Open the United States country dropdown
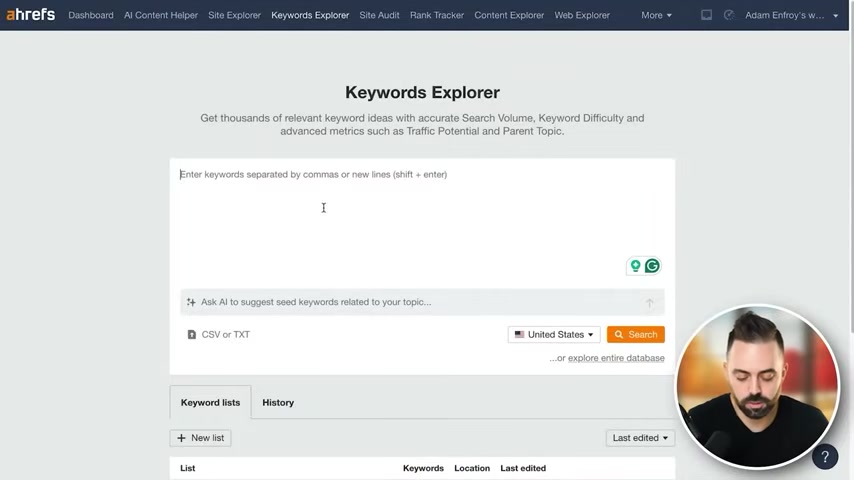The height and width of the screenshot is (480, 854). [554, 335]
